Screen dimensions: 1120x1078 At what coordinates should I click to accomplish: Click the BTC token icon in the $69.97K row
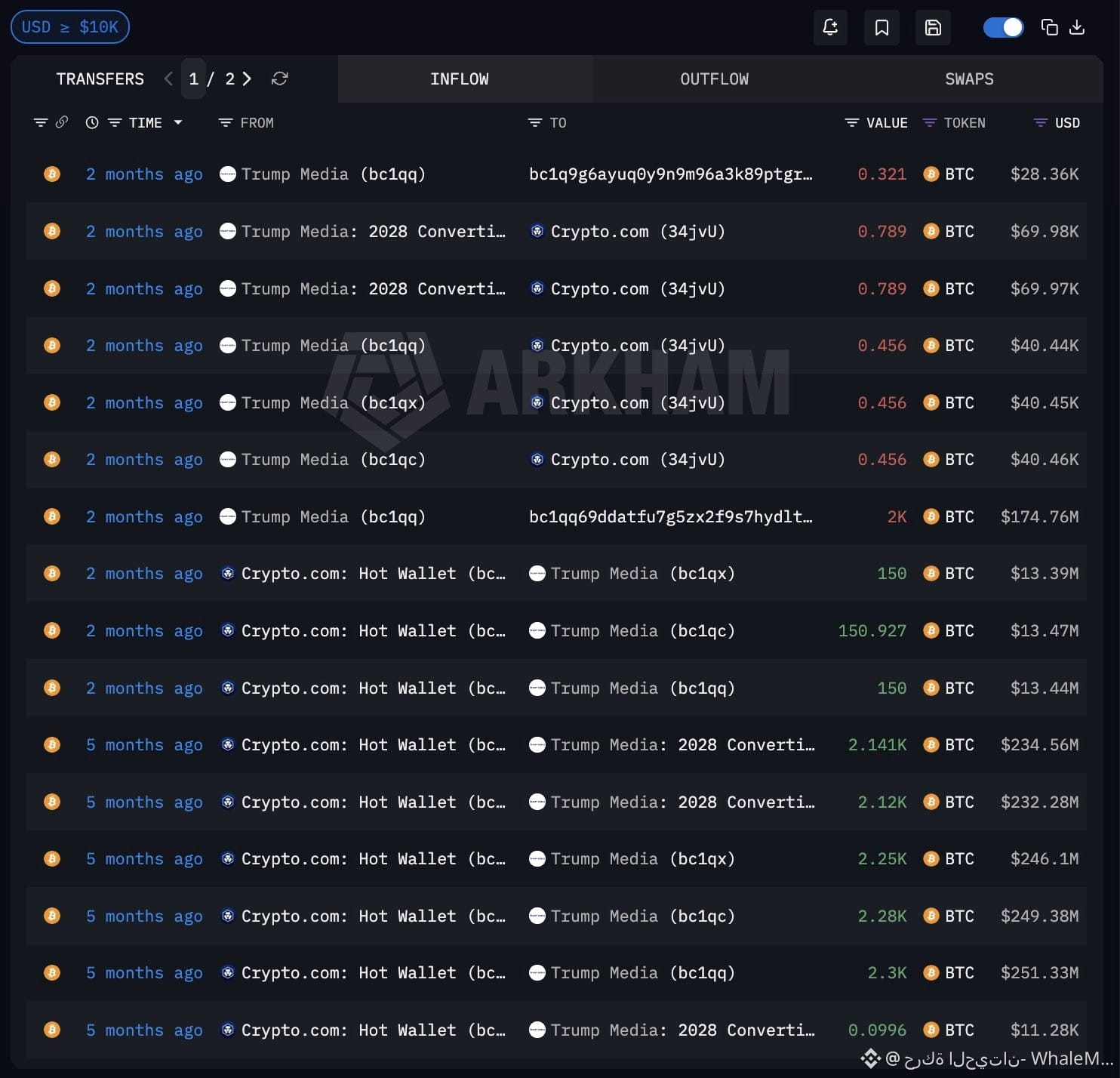(x=931, y=288)
